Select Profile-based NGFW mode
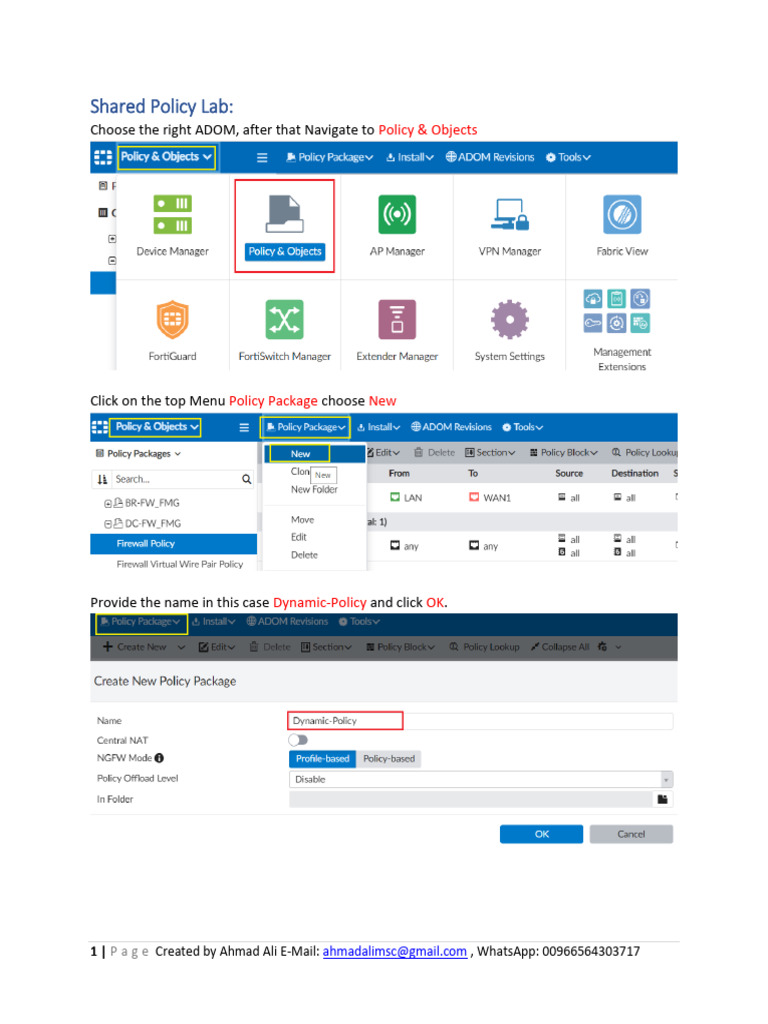This screenshot has width=768, height=1024. 323,759
